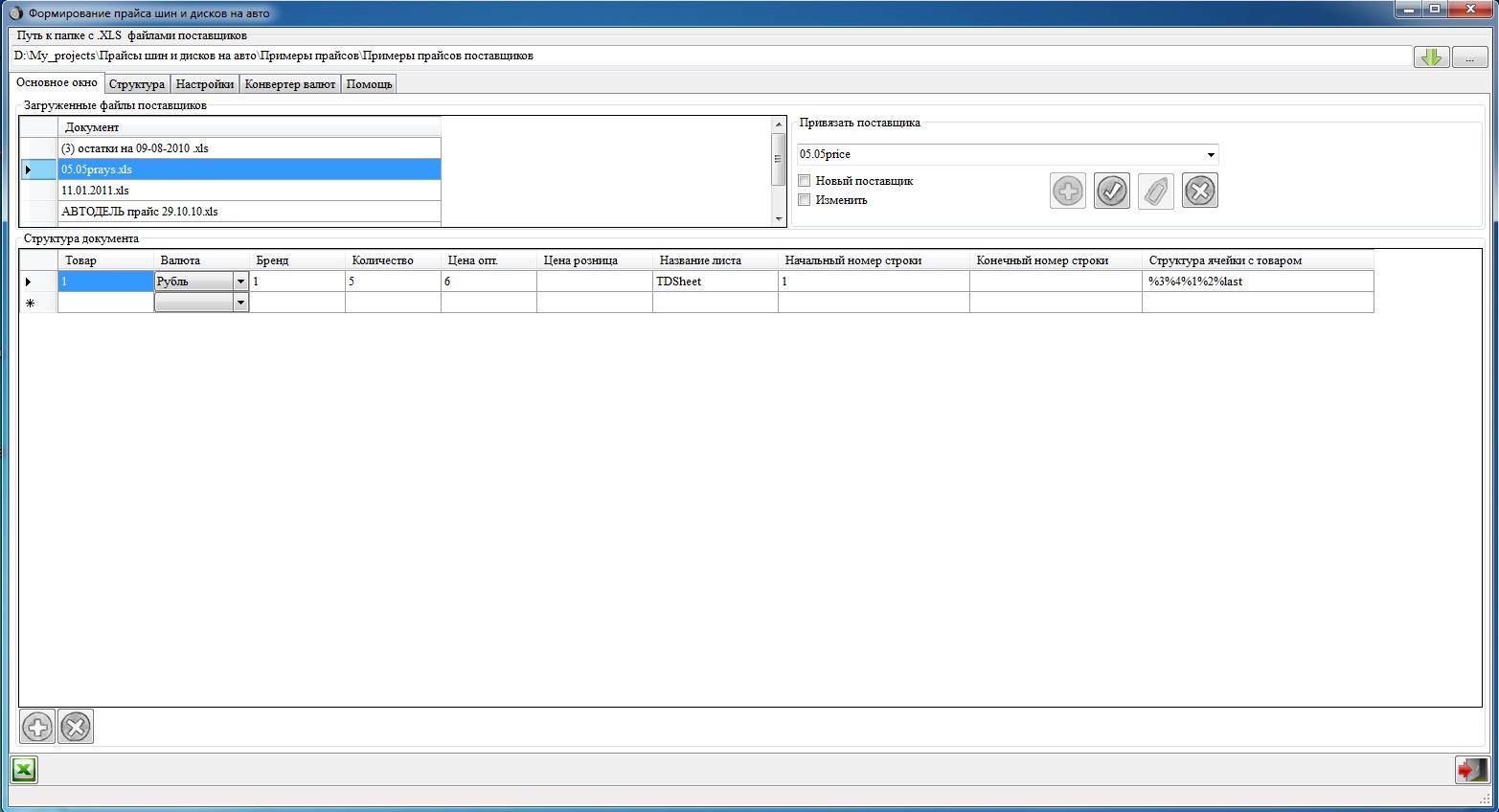The image size is (1499, 812).
Task: Click the empty "Цена розница" cell in first row
Action: (x=595, y=282)
